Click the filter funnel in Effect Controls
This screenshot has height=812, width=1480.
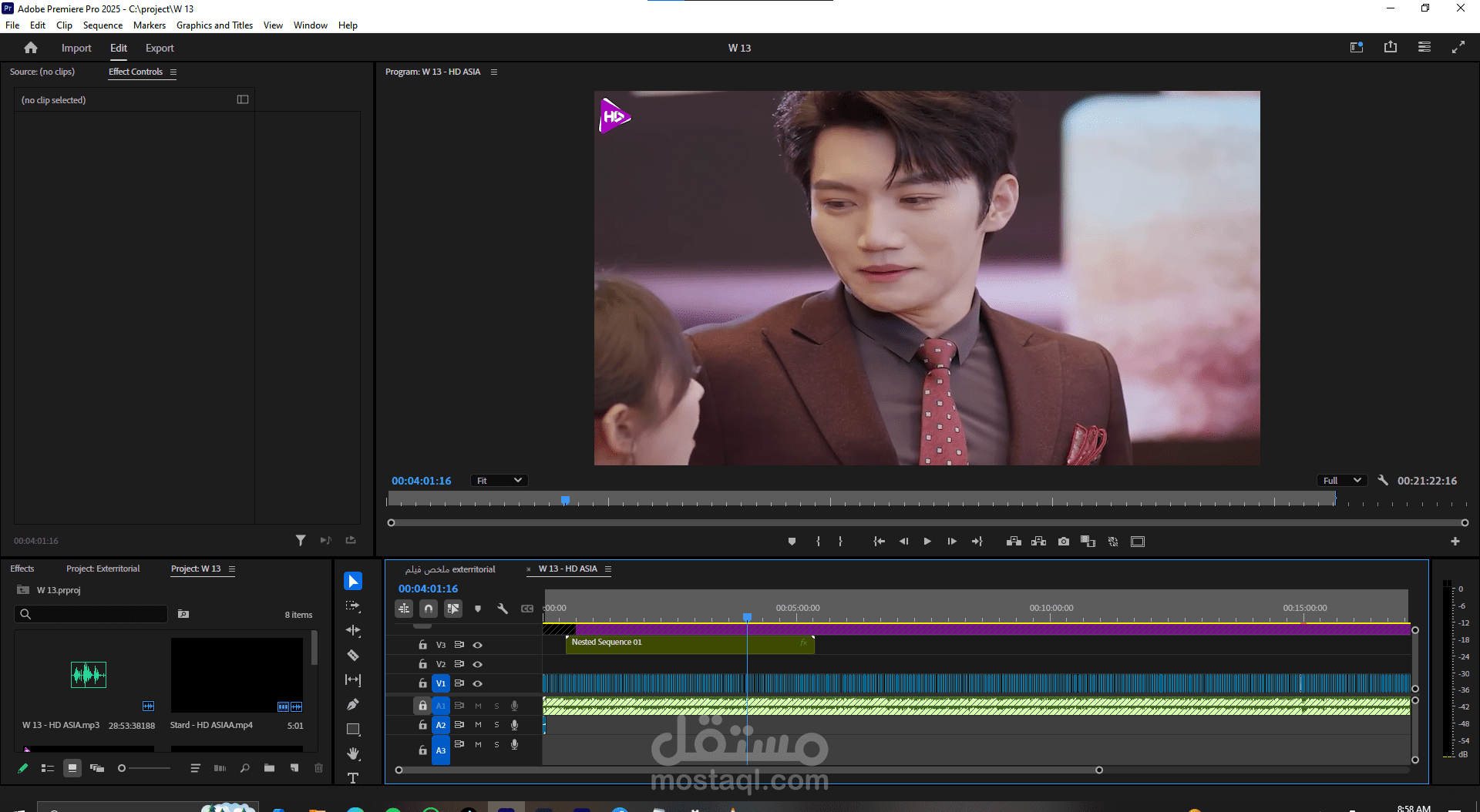point(301,540)
